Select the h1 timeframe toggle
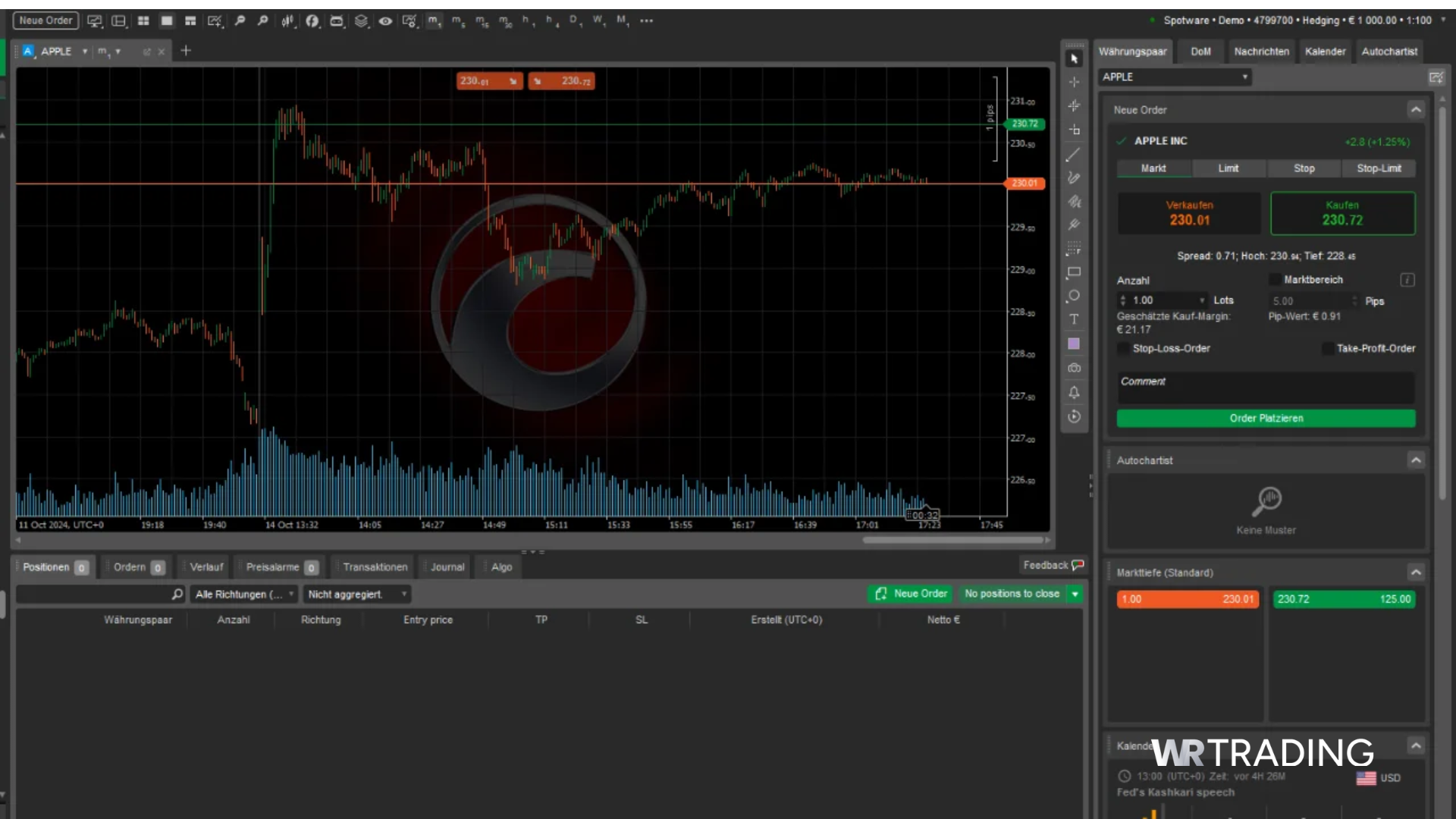 tap(529, 20)
